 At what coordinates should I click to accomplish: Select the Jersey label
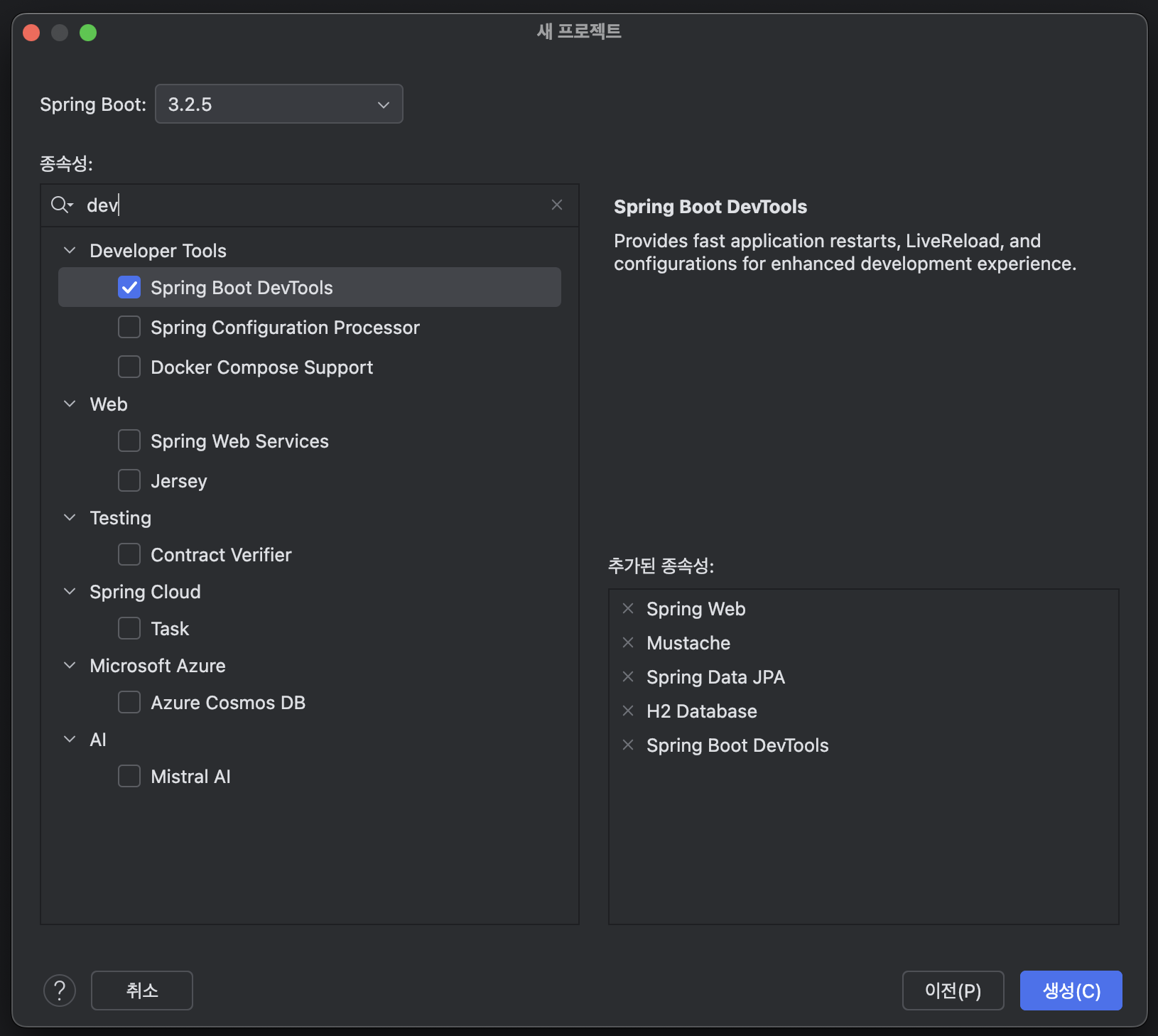[179, 481]
